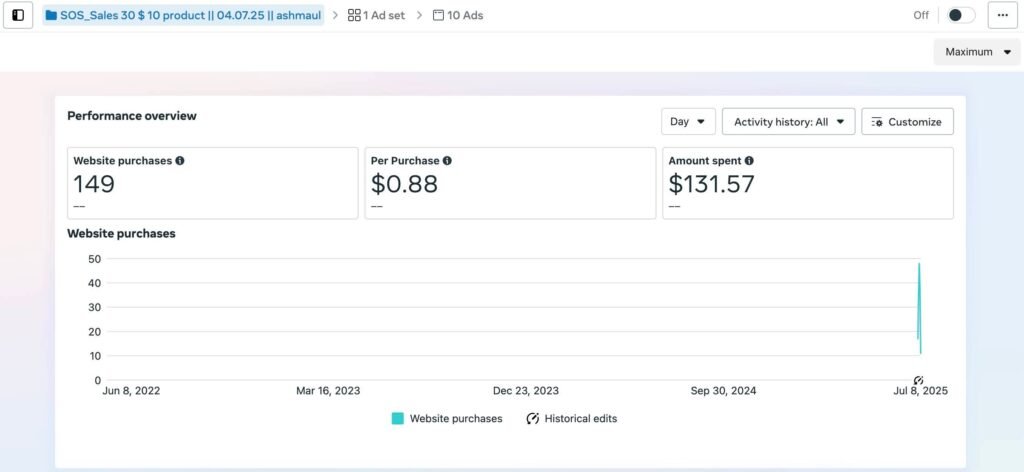
Task: Click the Mar 16, 2023 axis label
Action: coord(328,391)
